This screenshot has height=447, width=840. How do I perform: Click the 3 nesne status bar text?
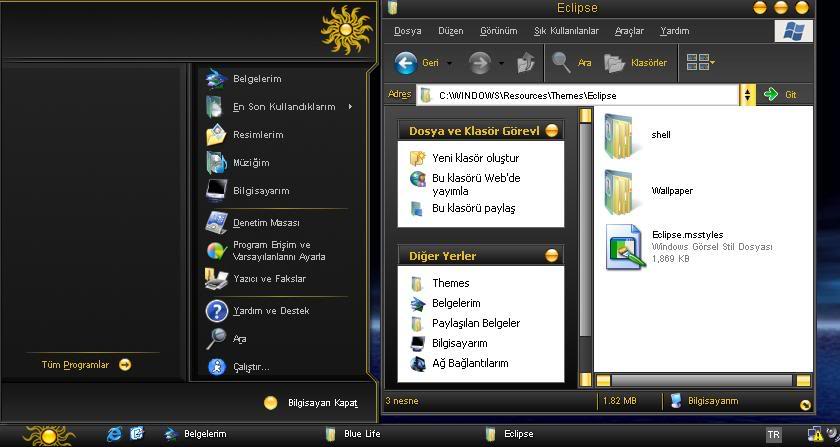pyautogui.click(x=402, y=401)
